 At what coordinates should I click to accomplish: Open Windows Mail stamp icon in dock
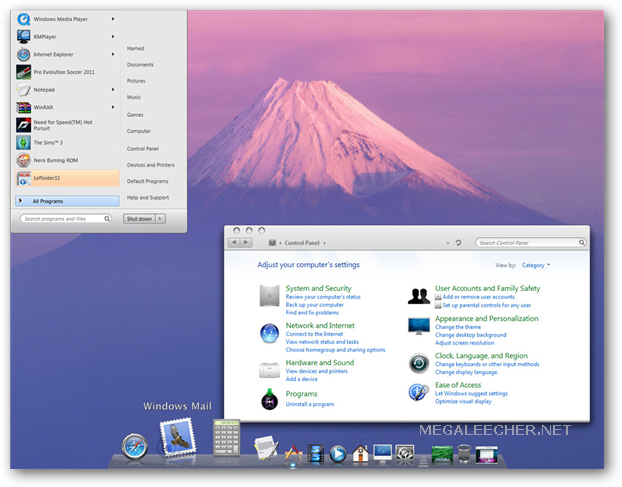point(178,437)
